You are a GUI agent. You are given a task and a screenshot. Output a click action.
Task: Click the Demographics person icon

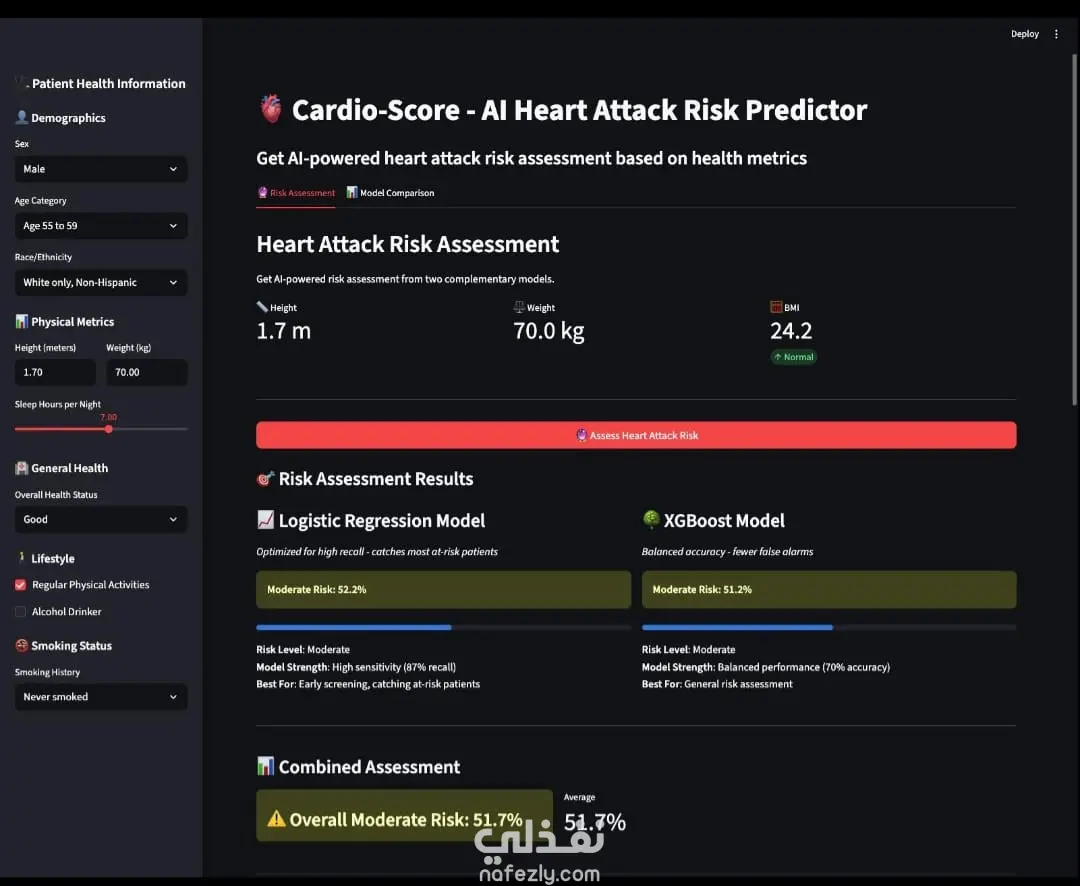point(21,117)
